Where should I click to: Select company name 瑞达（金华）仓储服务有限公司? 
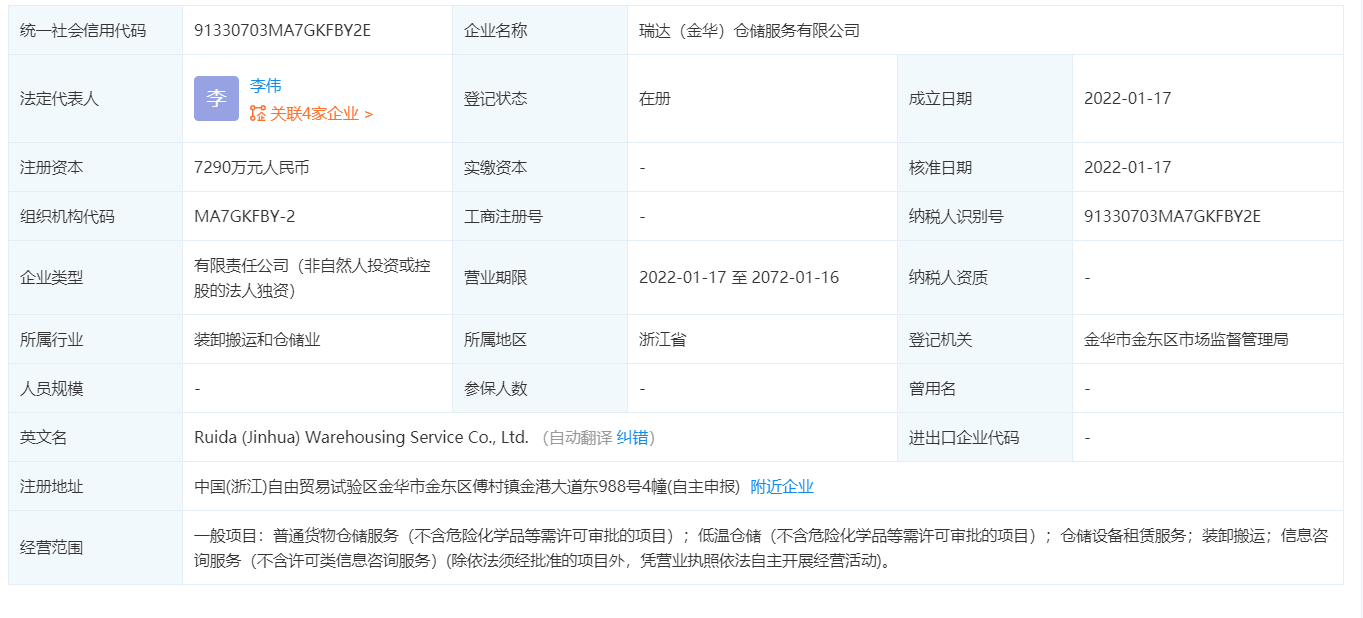point(749,30)
